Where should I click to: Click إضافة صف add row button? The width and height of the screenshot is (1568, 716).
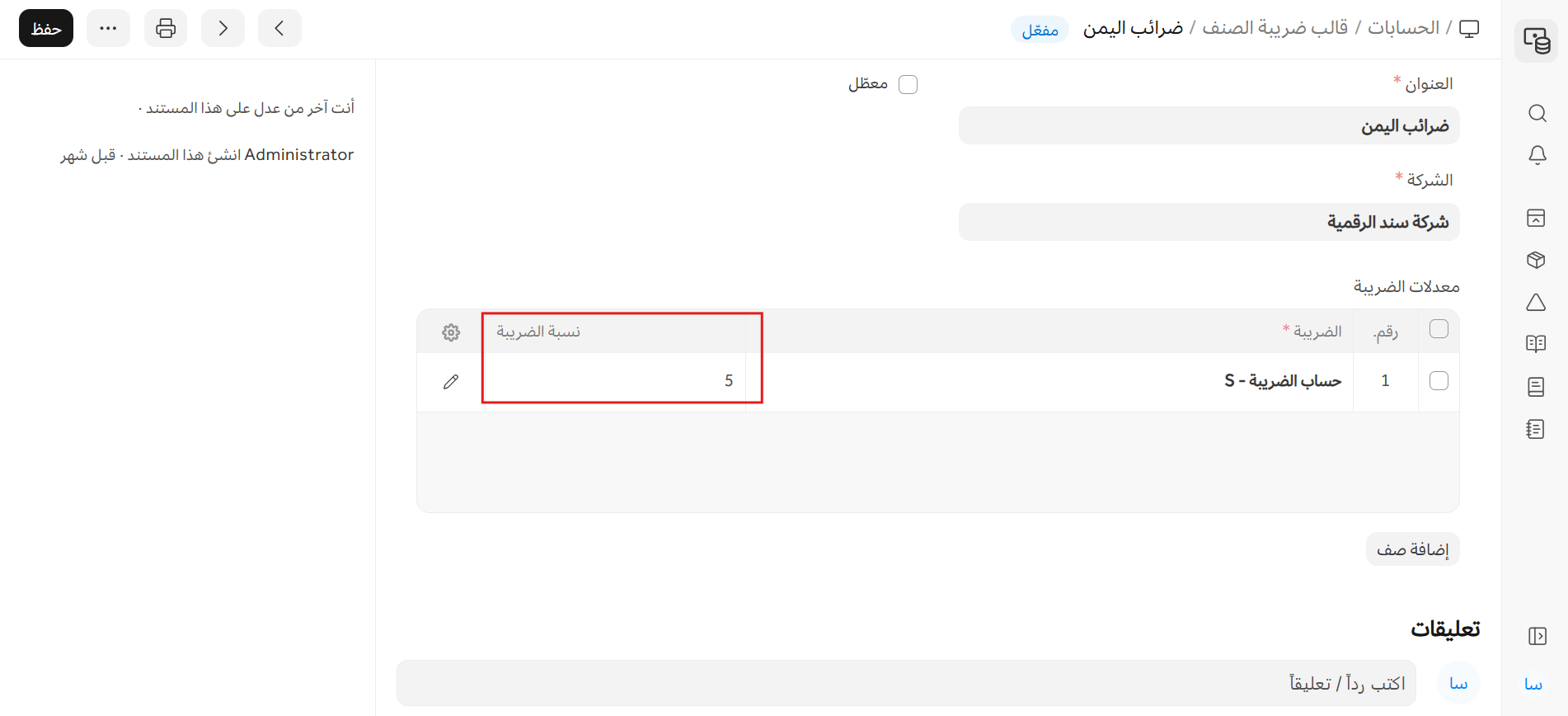pos(1412,549)
